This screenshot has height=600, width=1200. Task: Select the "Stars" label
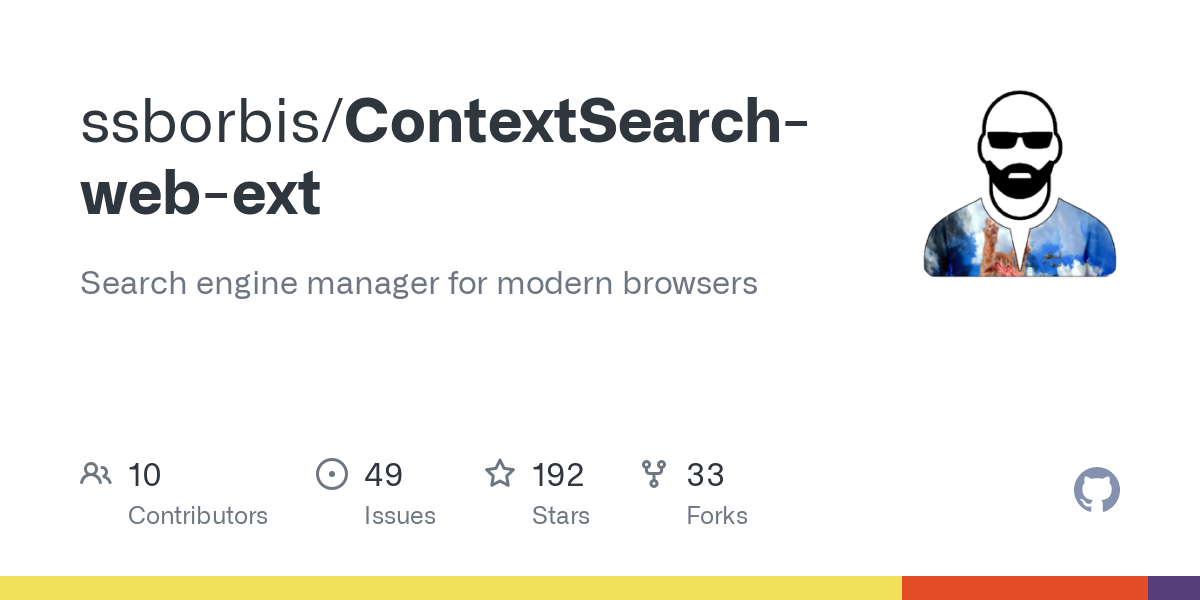click(561, 516)
